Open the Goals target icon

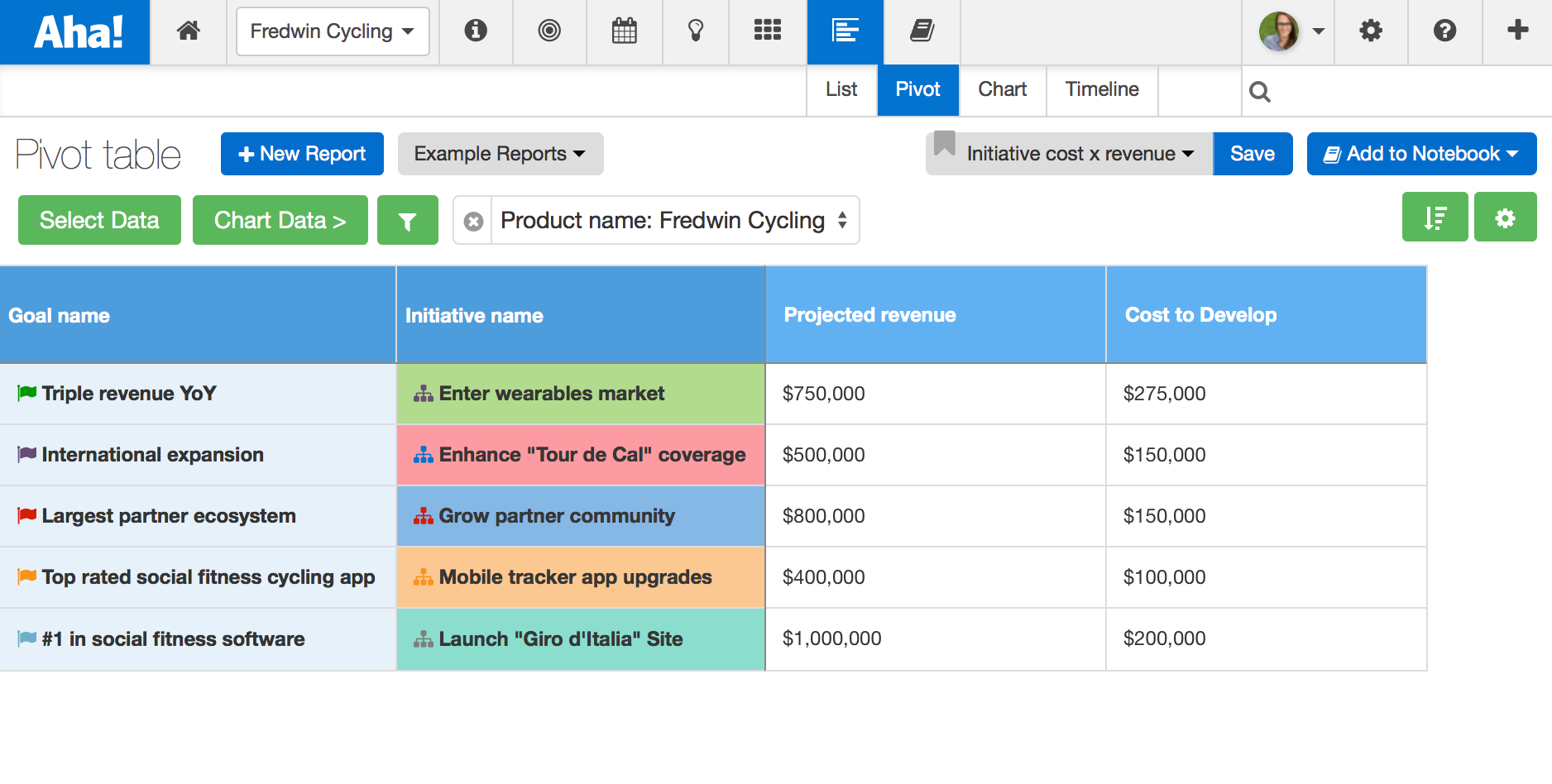click(549, 31)
